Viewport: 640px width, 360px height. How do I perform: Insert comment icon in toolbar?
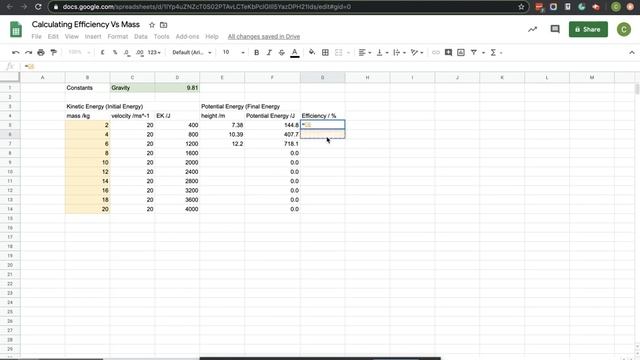pyautogui.click(x=448, y=53)
